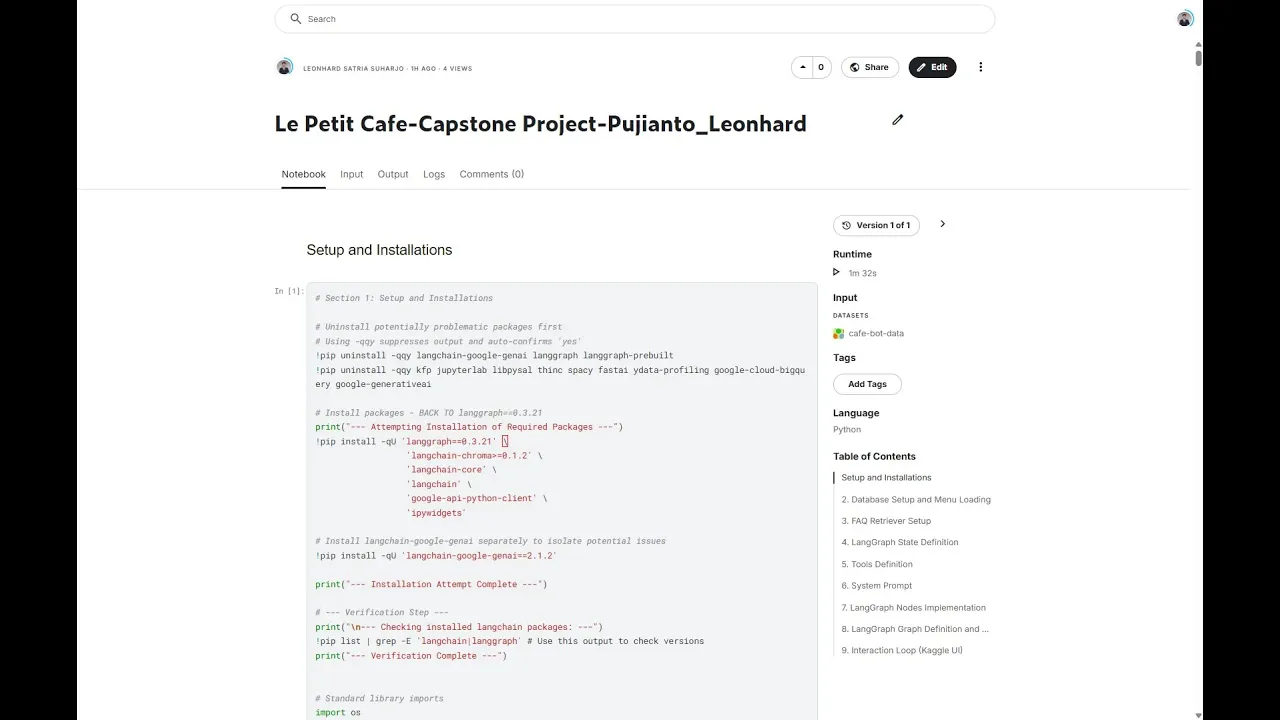
Task: Open "6. System Prompt" in Table of Contents
Action: [x=877, y=585]
